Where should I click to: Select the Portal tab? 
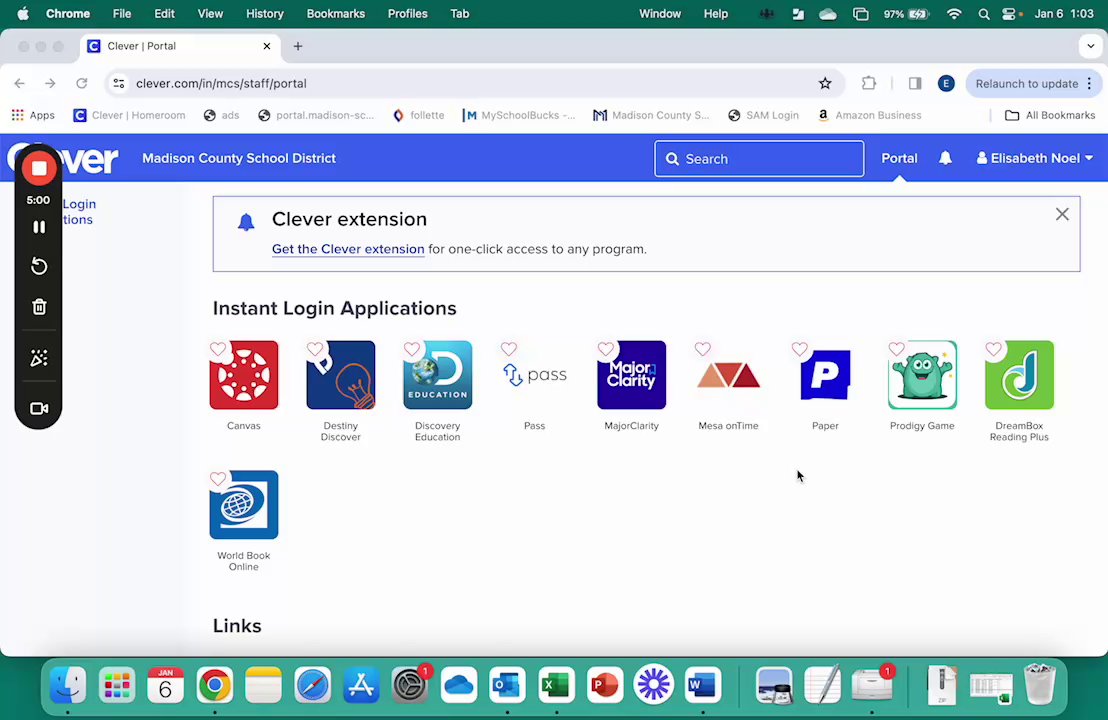click(899, 158)
